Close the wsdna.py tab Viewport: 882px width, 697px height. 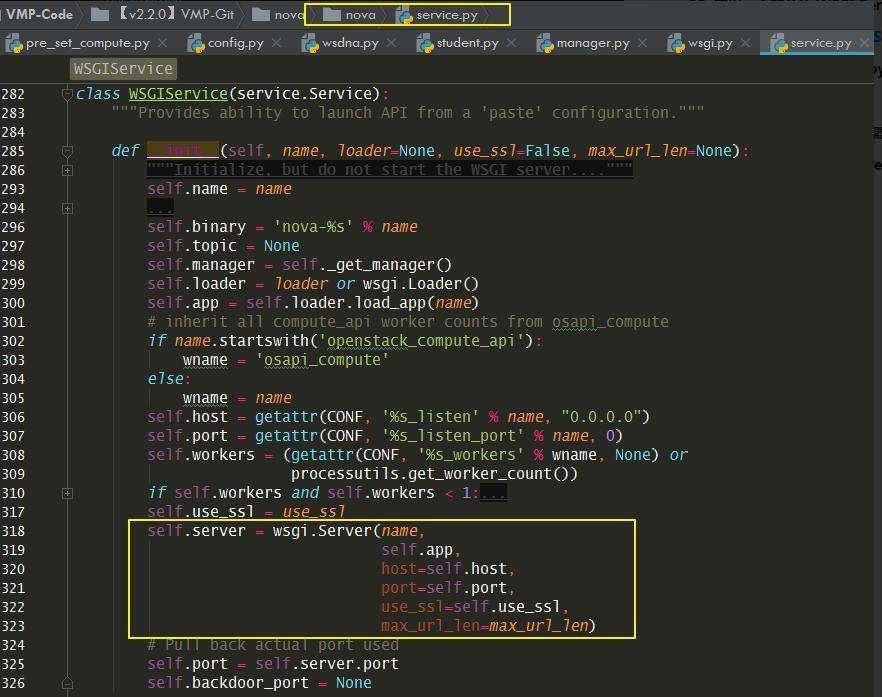pyautogui.click(x=392, y=43)
